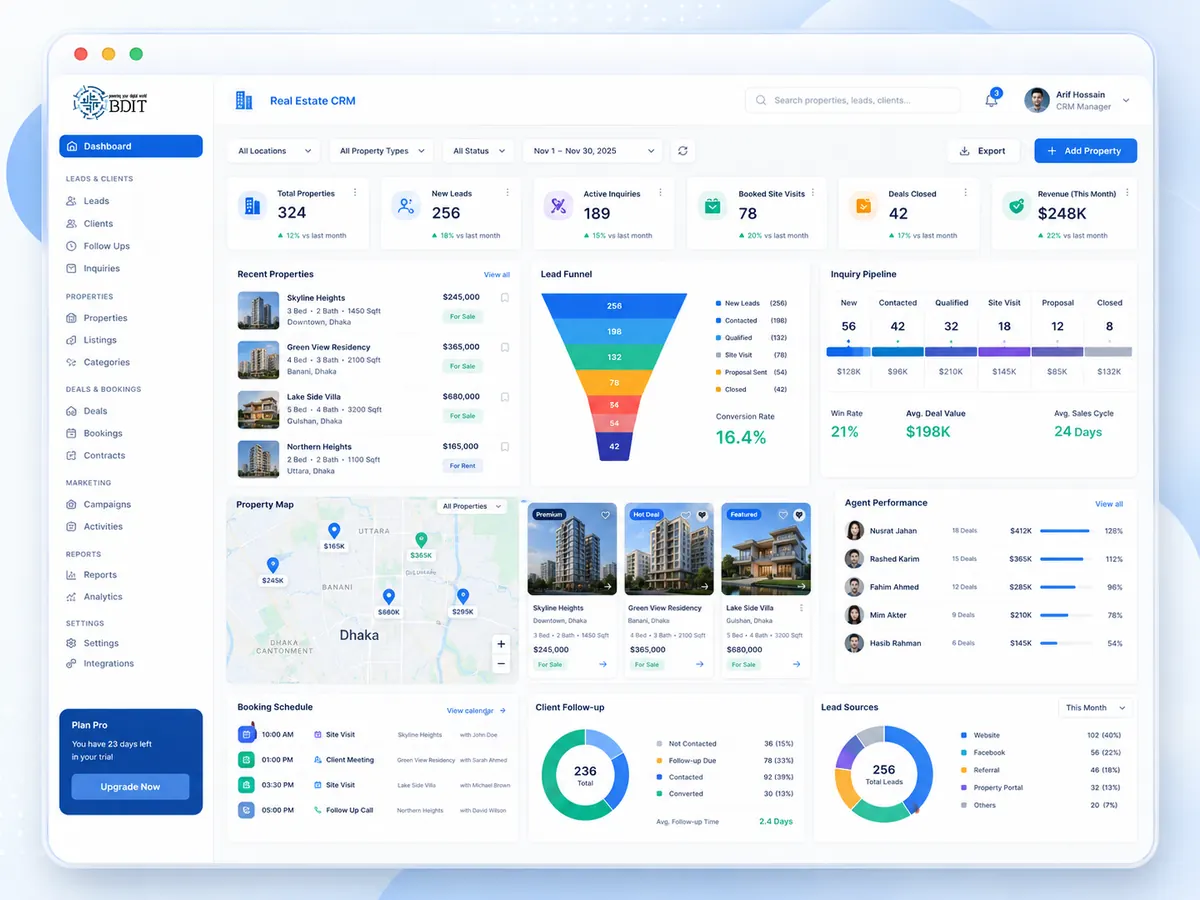This screenshot has height=900, width=1200.
Task: Open View all in Recent Properties
Action: coord(497,274)
